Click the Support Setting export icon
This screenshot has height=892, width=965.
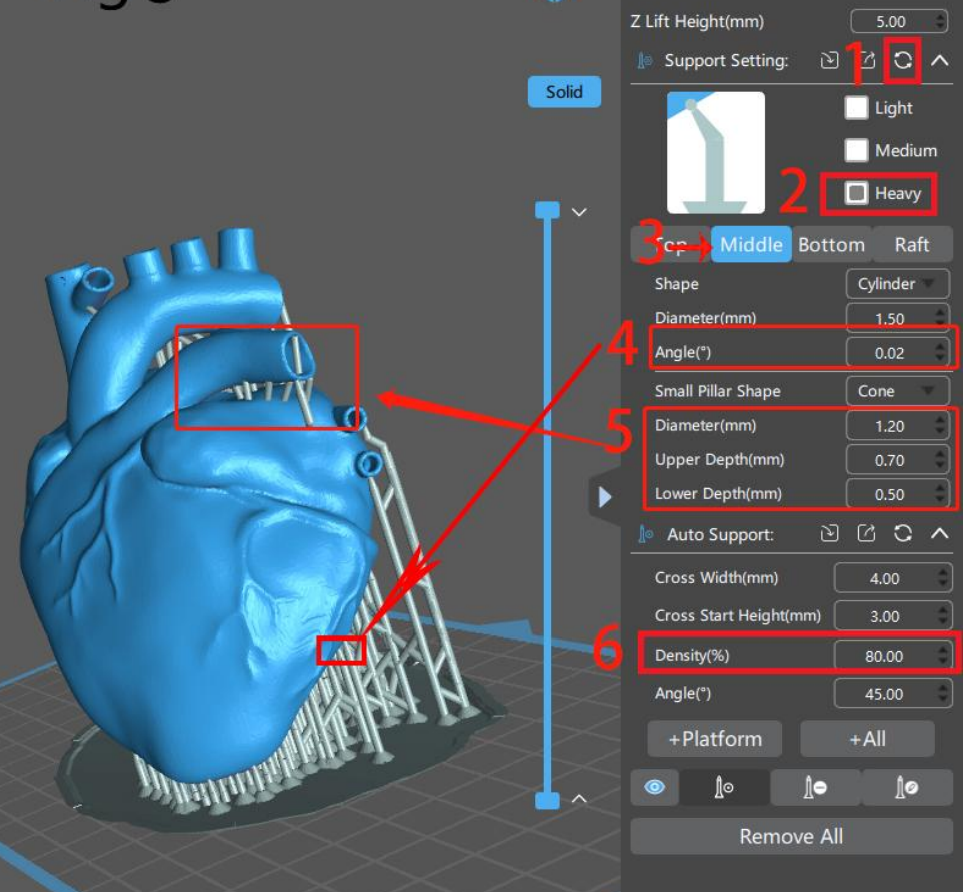tap(867, 60)
